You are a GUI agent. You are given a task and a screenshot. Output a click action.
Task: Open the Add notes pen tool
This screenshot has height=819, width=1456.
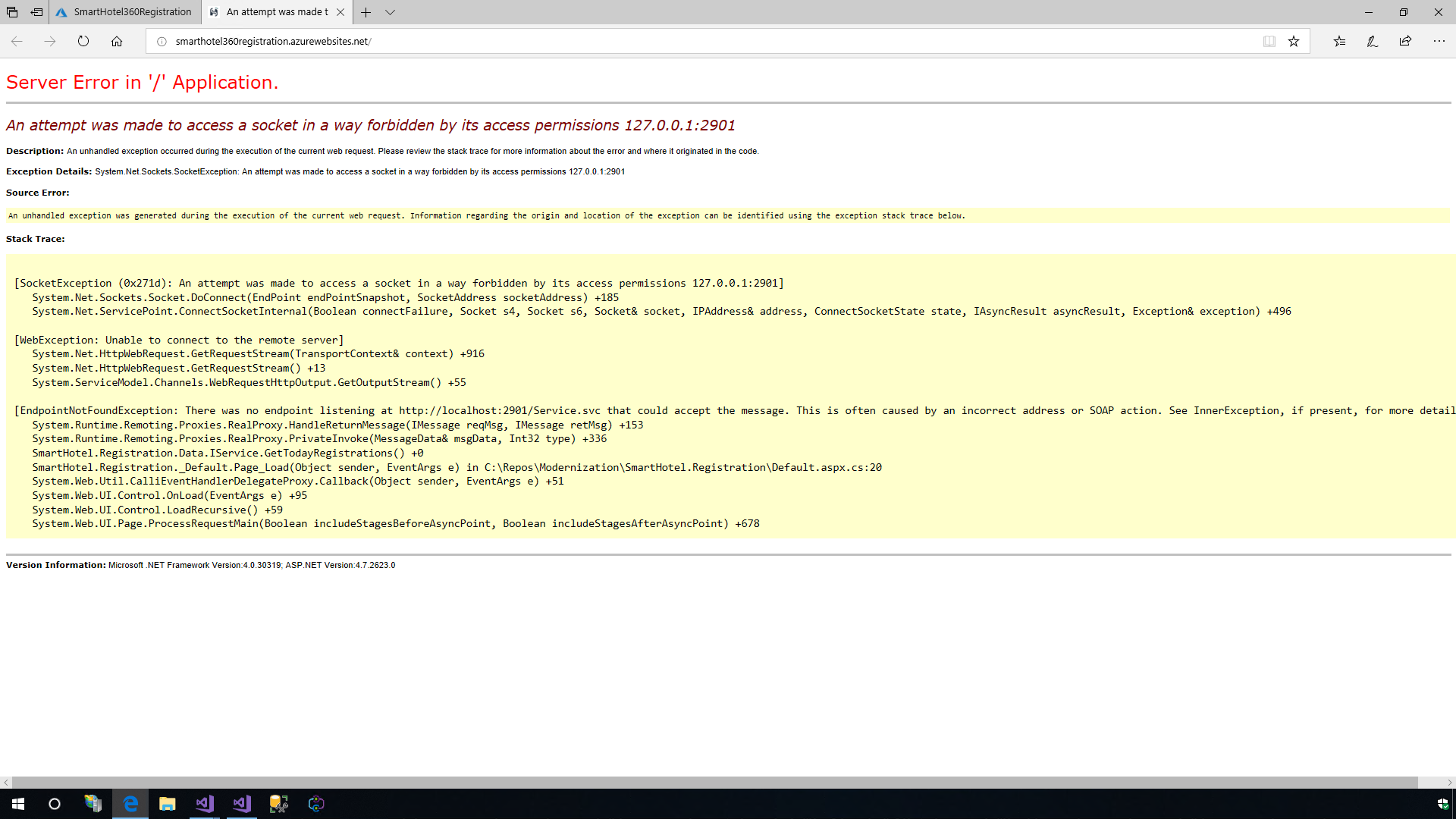[x=1373, y=42]
